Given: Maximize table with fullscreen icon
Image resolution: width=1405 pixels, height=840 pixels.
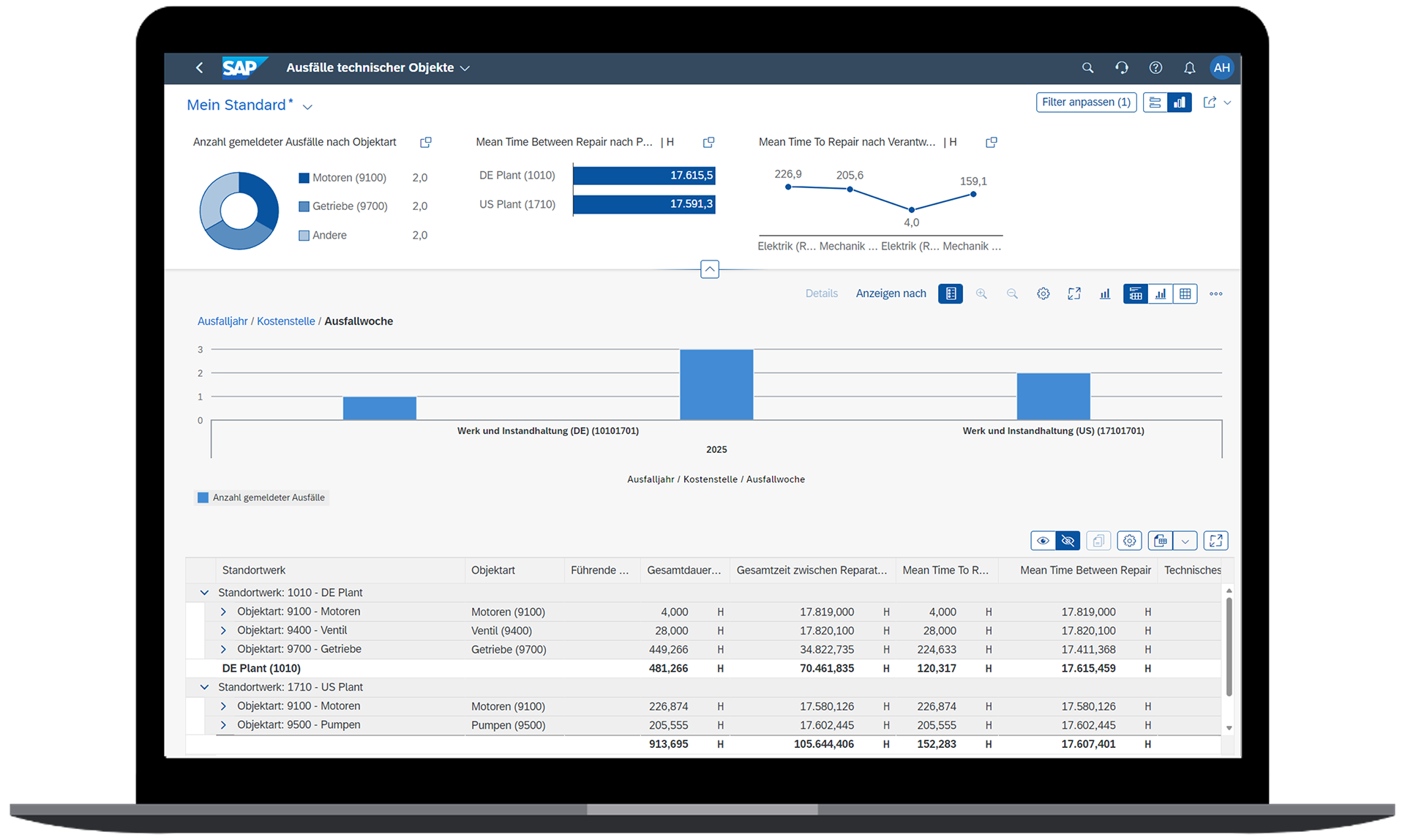Looking at the screenshot, I should [1215, 541].
